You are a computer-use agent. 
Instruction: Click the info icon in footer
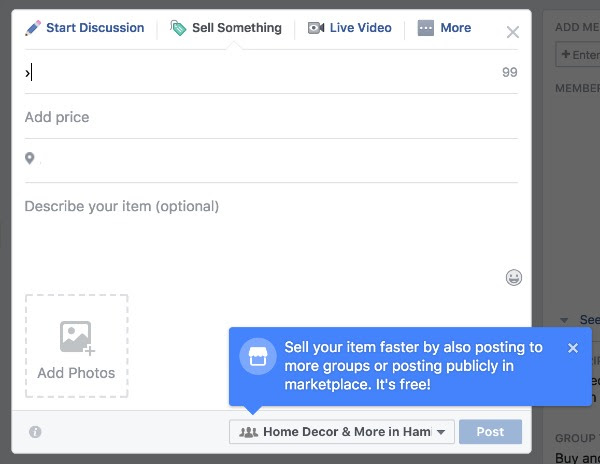(x=35, y=432)
